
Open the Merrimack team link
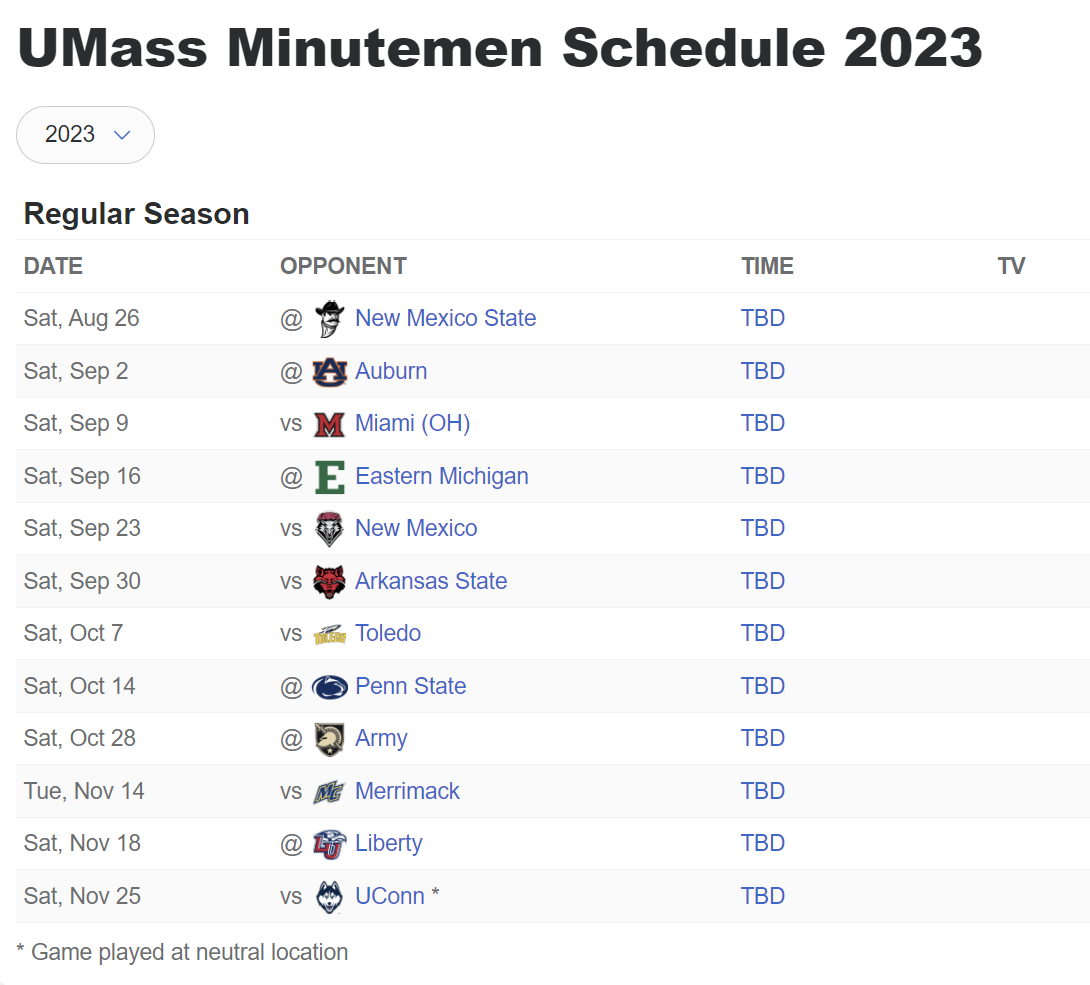(x=407, y=791)
